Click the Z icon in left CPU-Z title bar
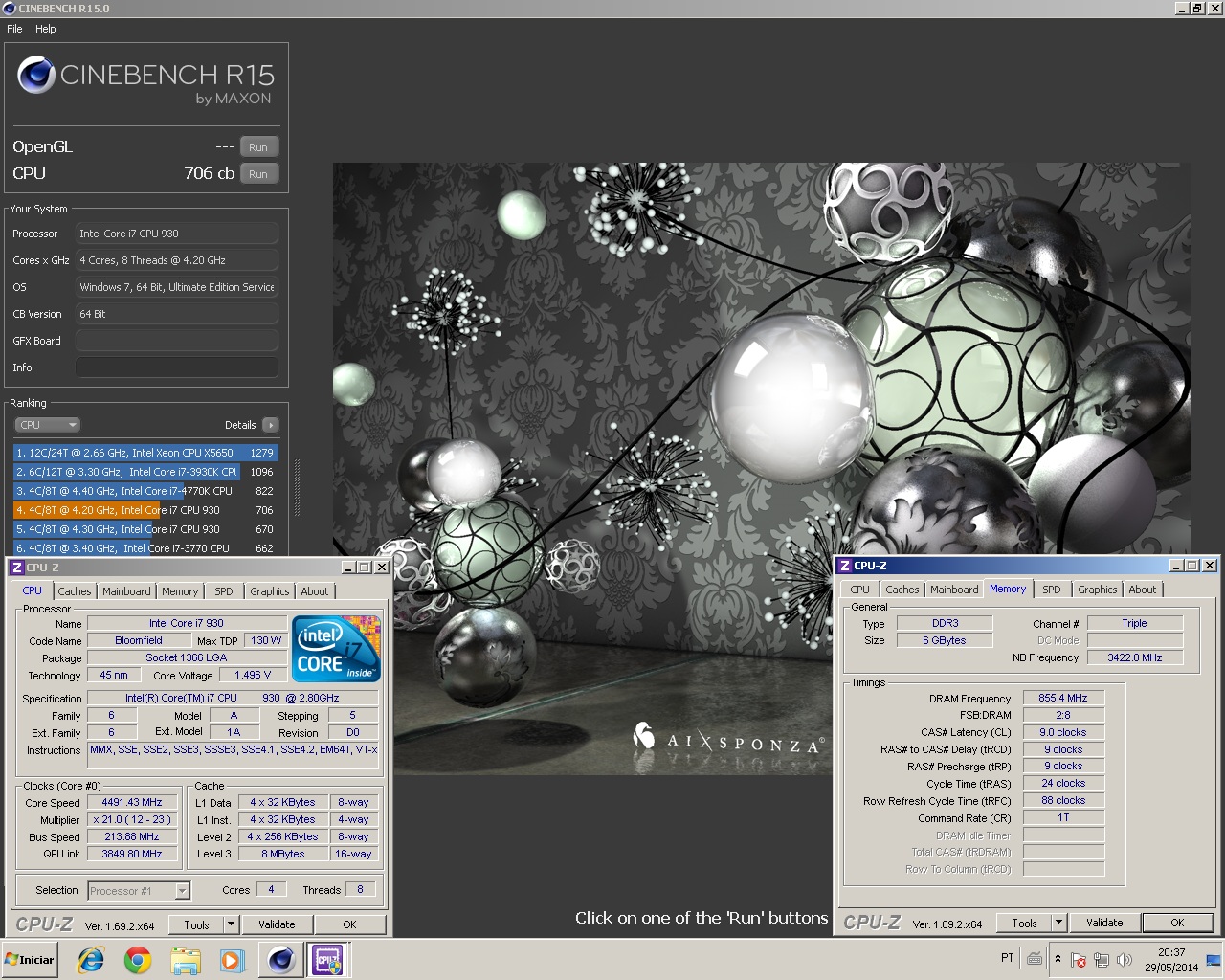The image size is (1225, 980). click(x=16, y=568)
